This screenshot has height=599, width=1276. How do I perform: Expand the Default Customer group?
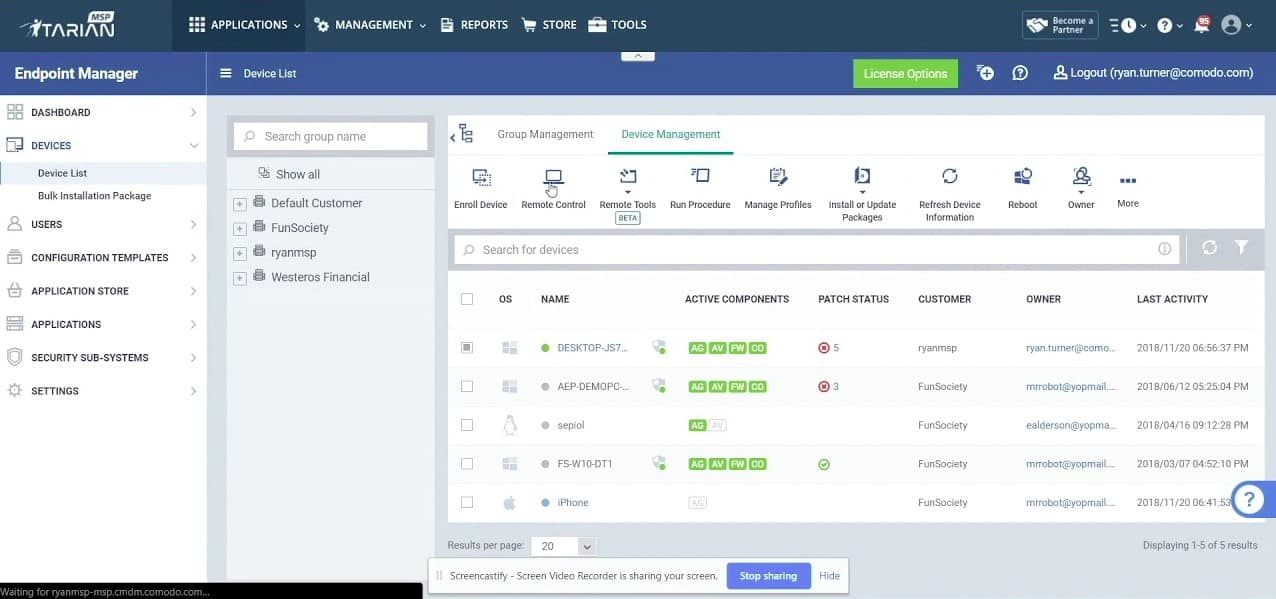coord(240,204)
